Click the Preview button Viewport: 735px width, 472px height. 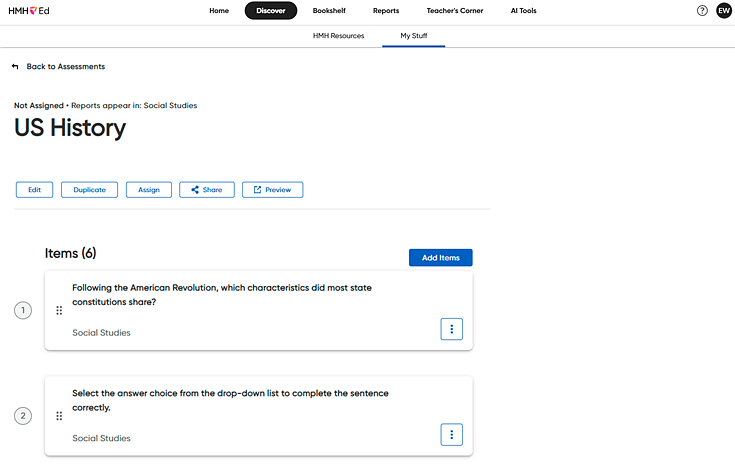click(272, 190)
